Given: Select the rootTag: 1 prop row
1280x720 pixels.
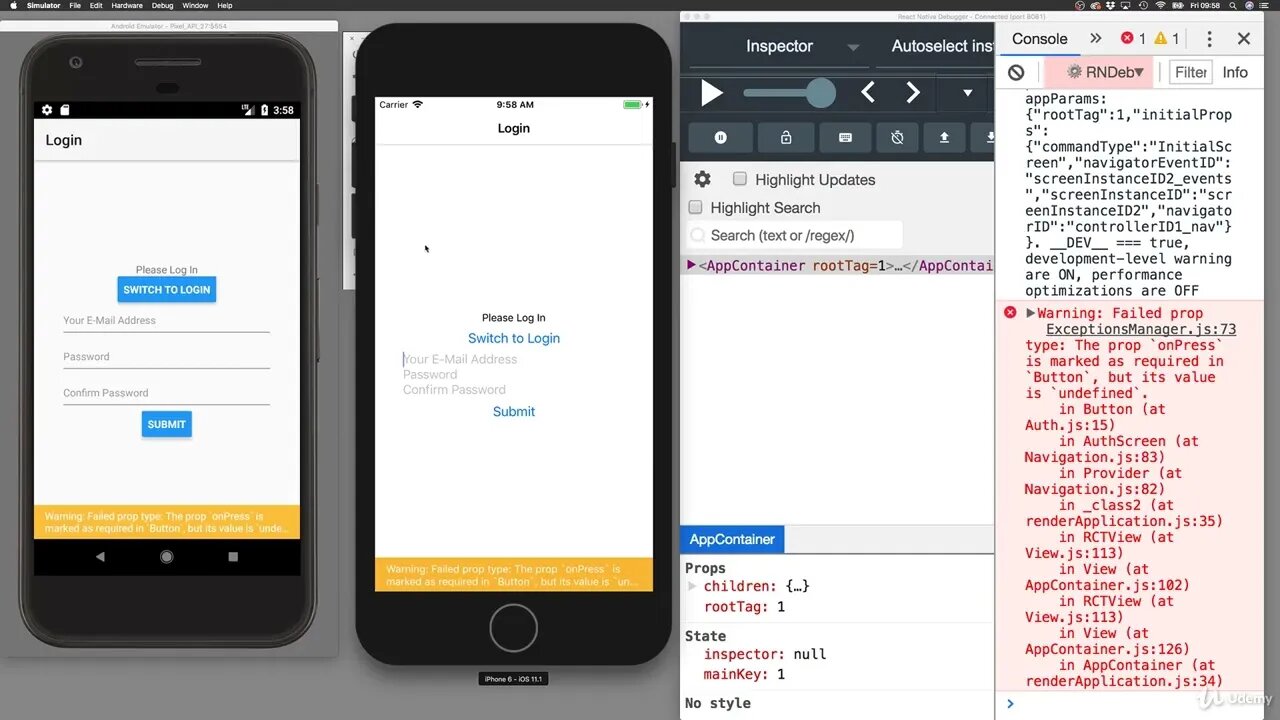Looking at the screenshot, I should click(744, 607).
